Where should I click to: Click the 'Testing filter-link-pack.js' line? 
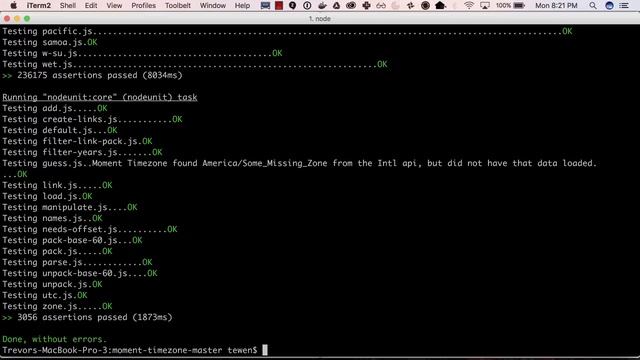pyautogui.click(x=77, y=141)
